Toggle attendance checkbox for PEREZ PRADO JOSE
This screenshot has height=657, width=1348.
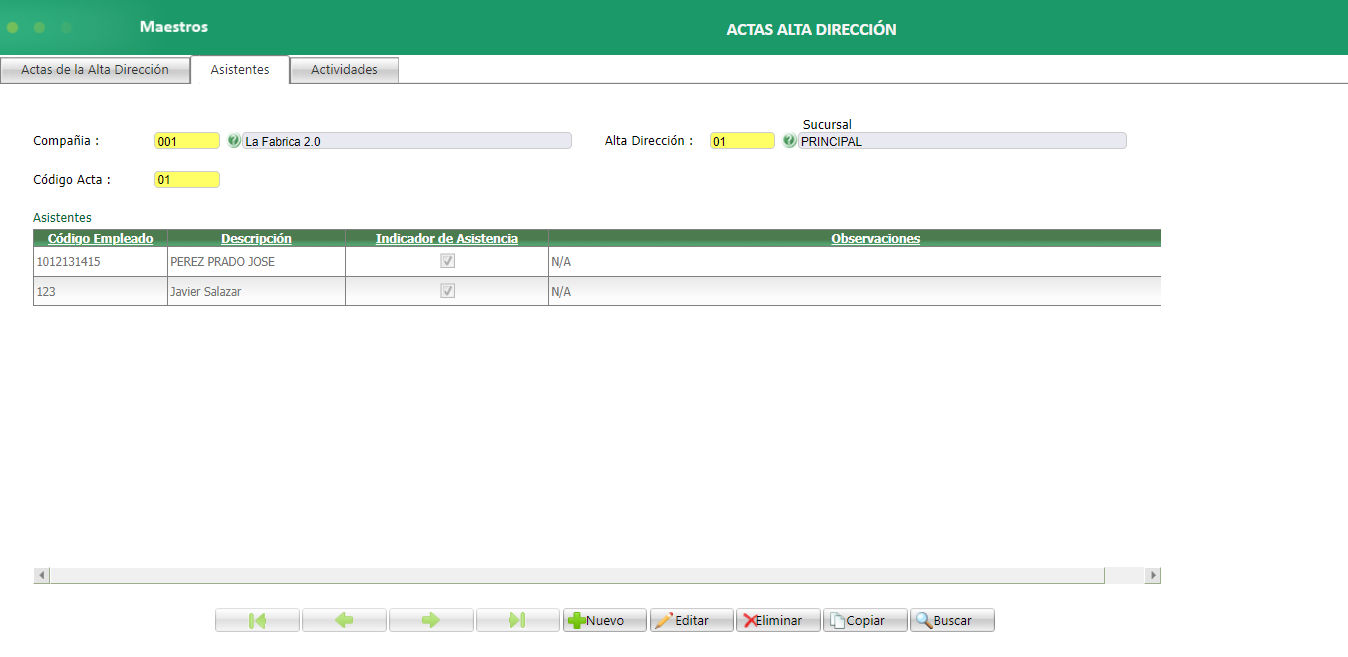448,261
